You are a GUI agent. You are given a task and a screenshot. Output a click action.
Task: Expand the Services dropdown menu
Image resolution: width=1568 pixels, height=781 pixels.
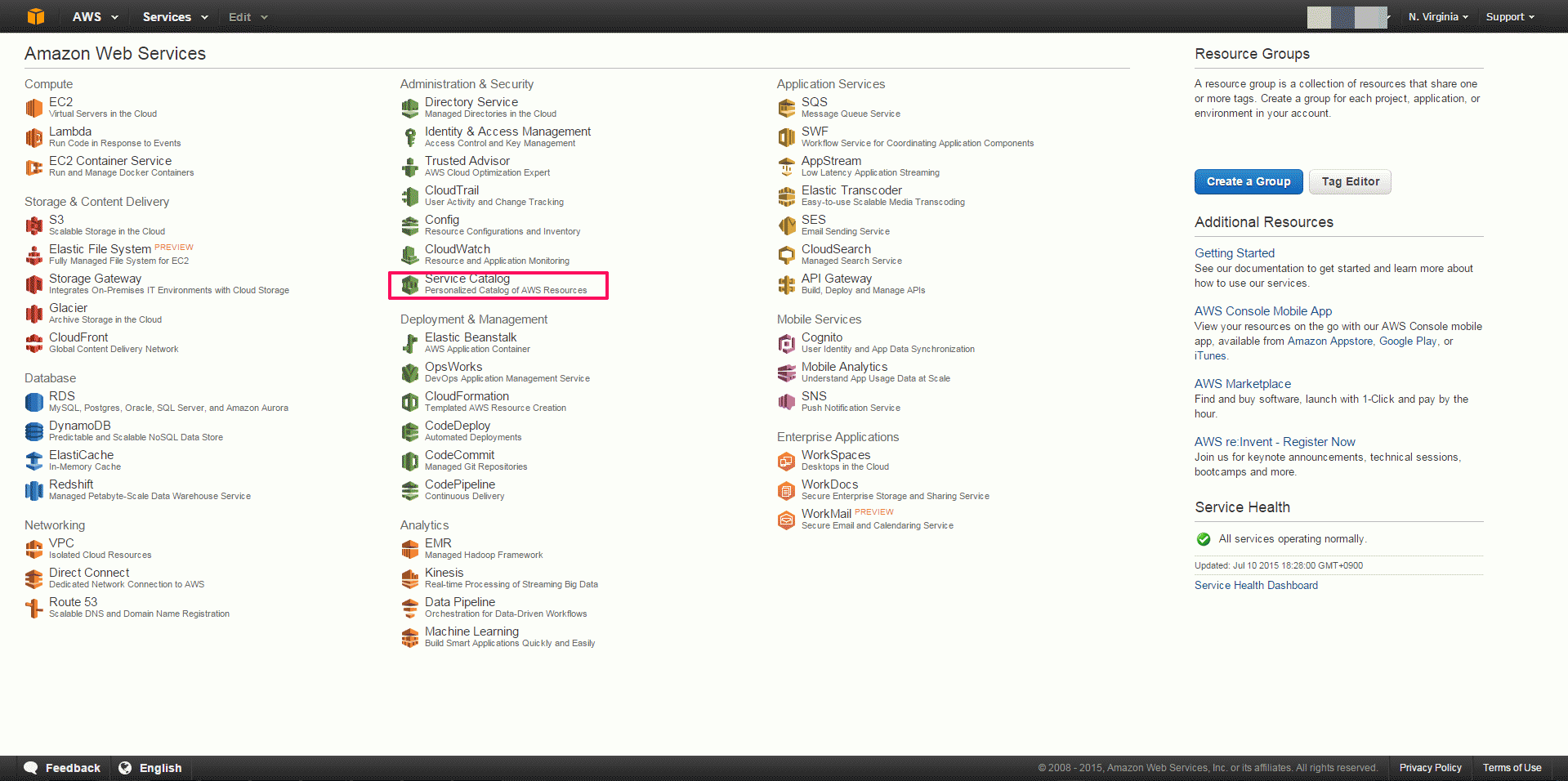[175, 16]
